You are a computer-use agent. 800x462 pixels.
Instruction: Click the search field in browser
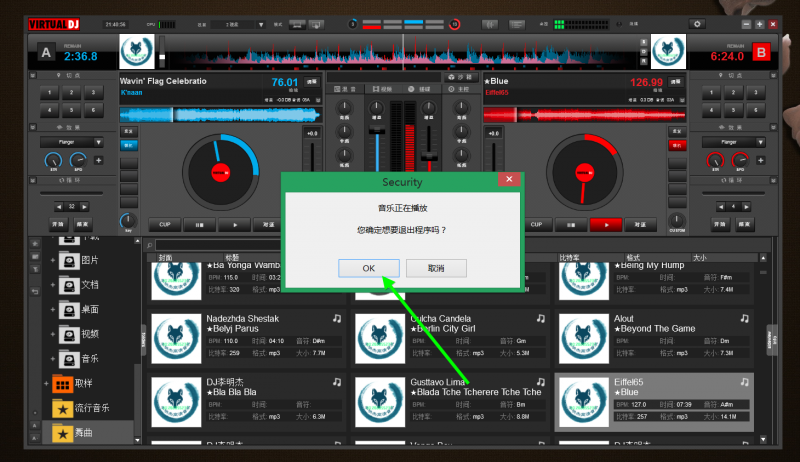(218, 245)
